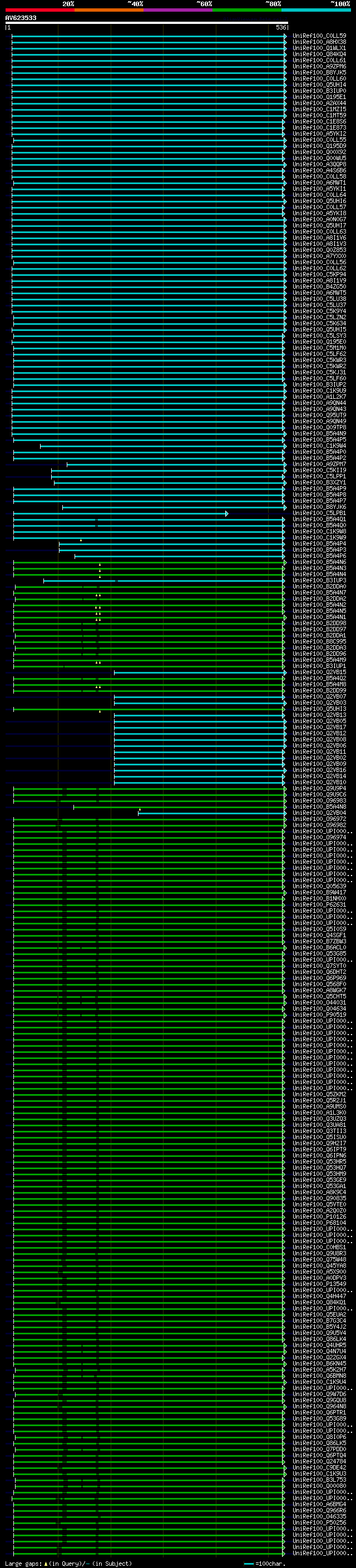Open hit UniRef100_B8YJK5
Image resolution: width=356 pixels, height=1568 pixels.
point(319,72)
